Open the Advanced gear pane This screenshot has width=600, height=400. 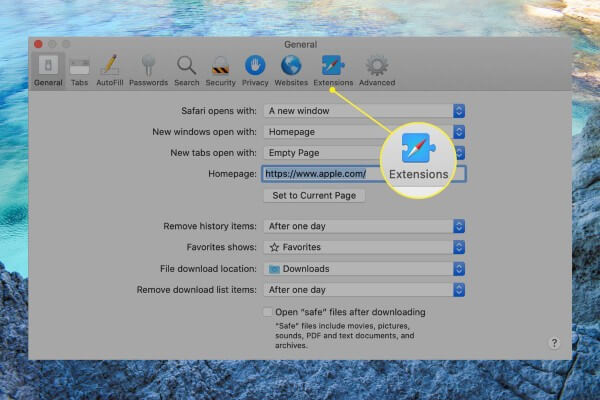(x=377, y=70)
